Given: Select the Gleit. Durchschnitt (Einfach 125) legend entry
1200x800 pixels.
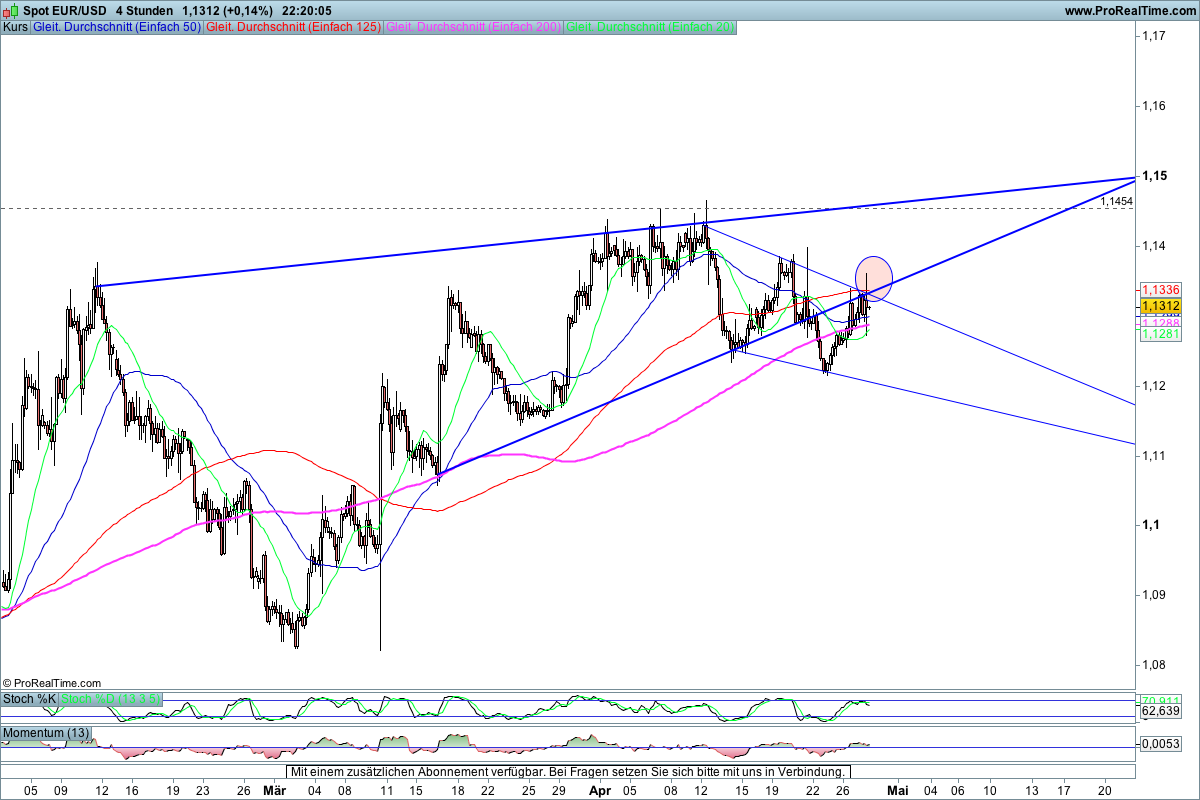Looking at the screenshot, I should point(293,27).
